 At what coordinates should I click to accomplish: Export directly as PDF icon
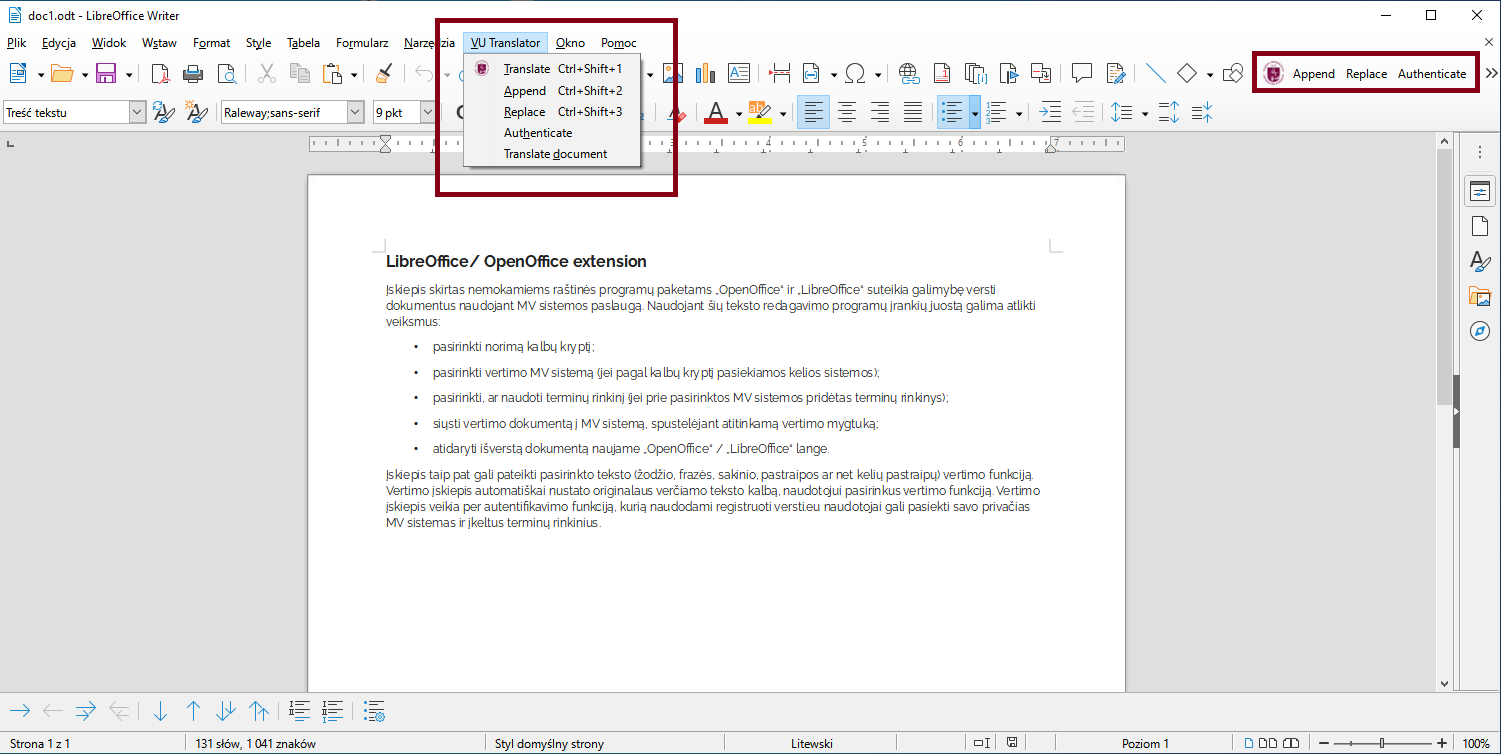coord(161,73)
